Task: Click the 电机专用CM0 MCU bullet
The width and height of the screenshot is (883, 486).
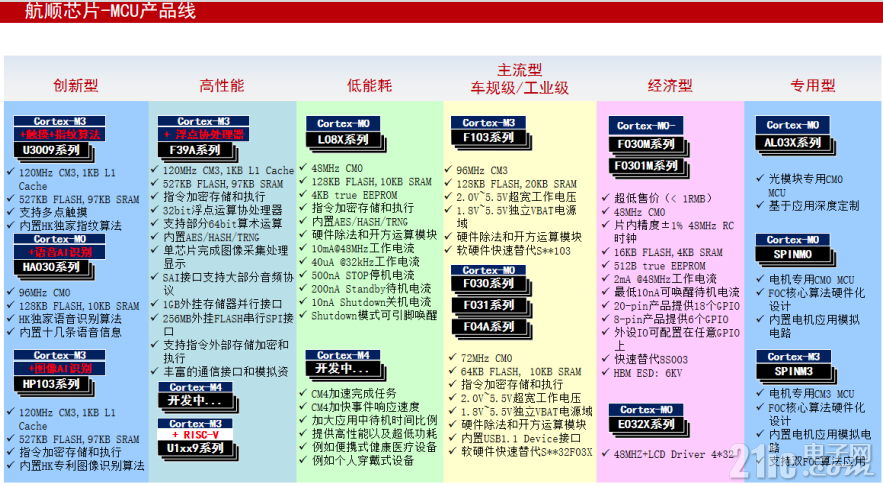Action: [811, 280]
